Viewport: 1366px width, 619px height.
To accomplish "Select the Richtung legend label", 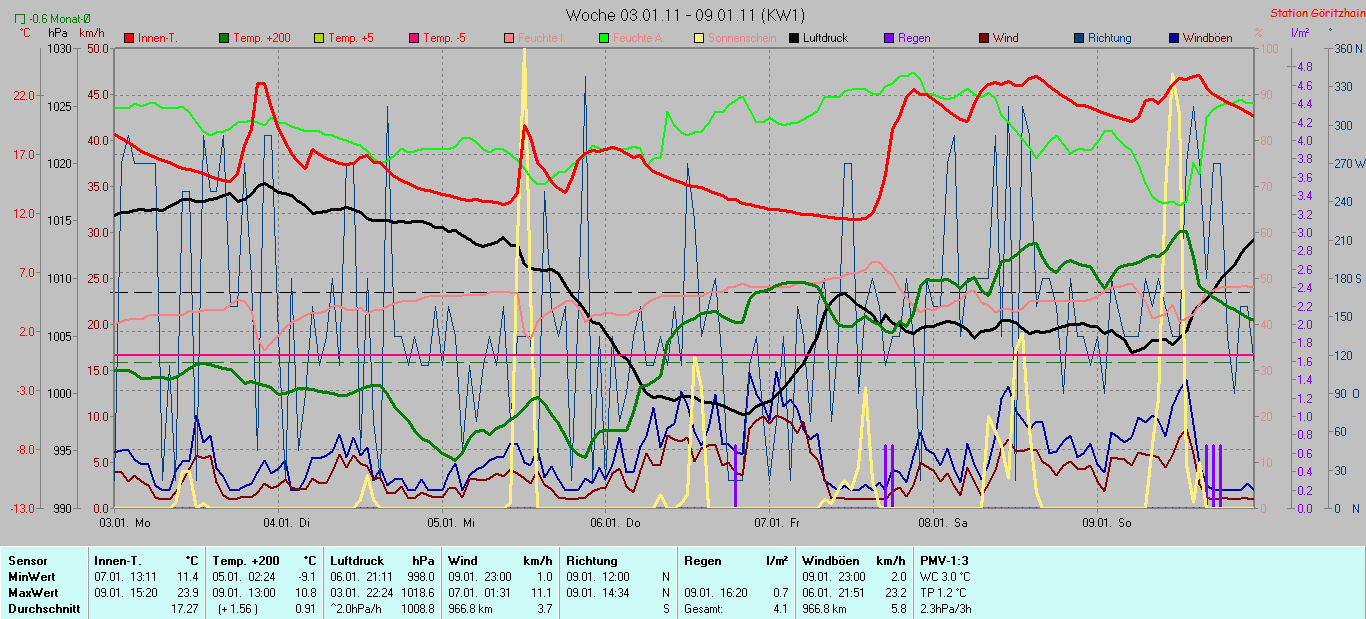I will click(1110, 38).
